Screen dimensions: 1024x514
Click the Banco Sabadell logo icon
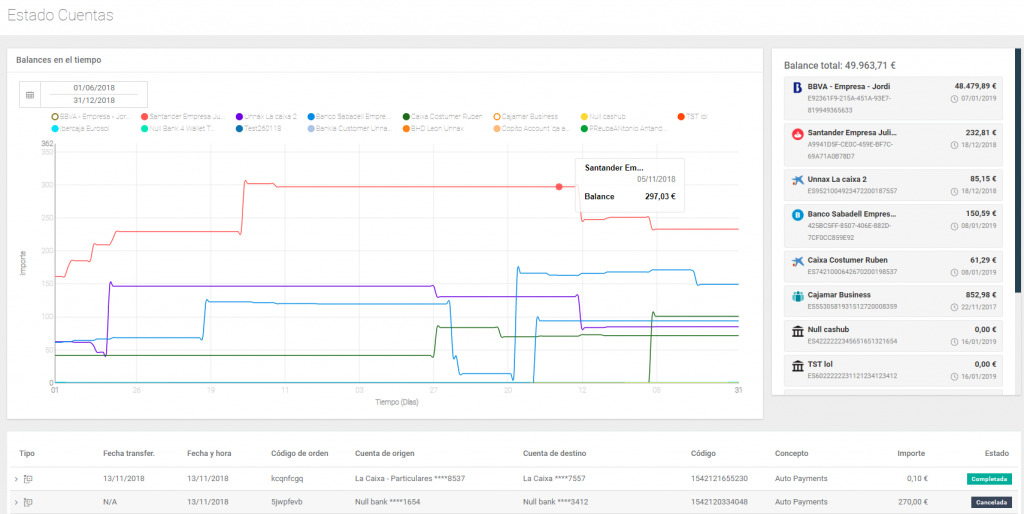coord(798,214)
